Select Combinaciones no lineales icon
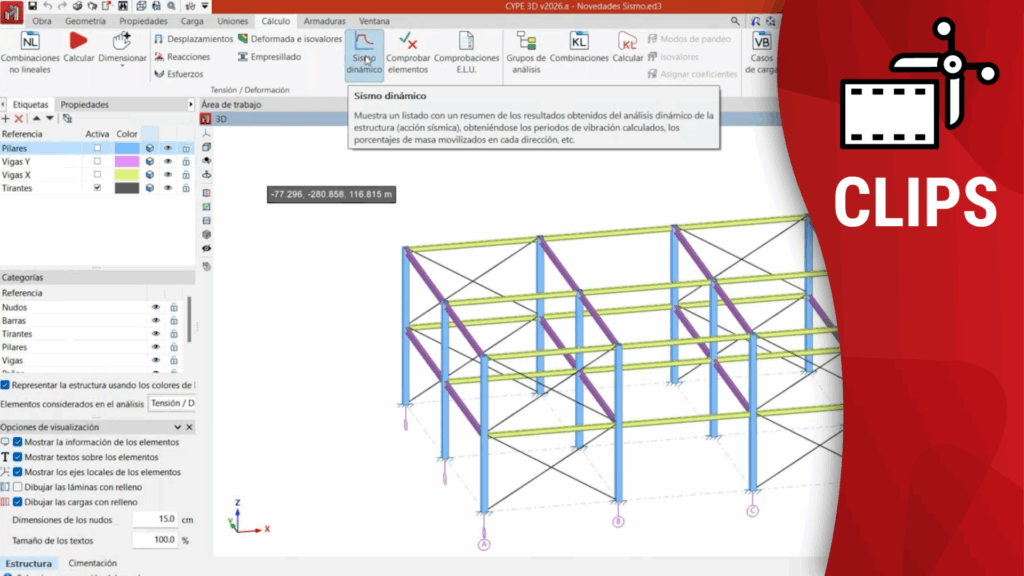 pyautogui.click(x=30, y=41)
